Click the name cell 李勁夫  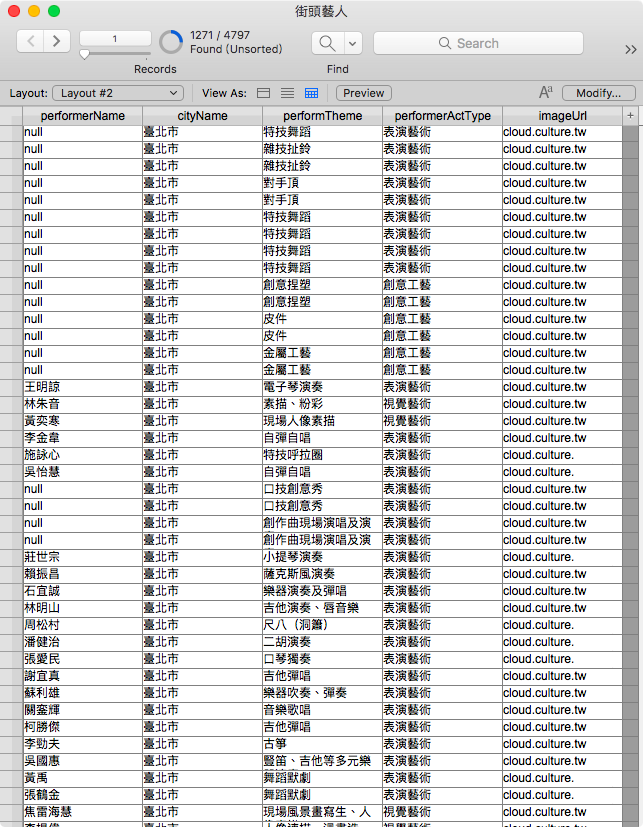[83, 744]
